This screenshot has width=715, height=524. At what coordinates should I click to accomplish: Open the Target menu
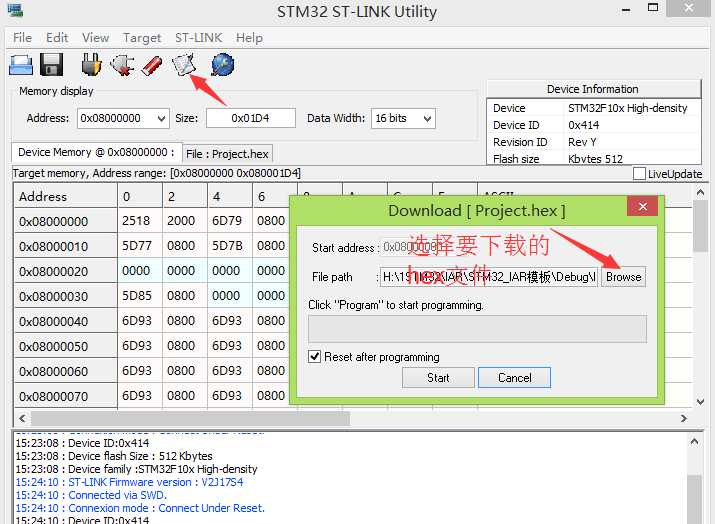pyautogui.click(x=142, y=38)
